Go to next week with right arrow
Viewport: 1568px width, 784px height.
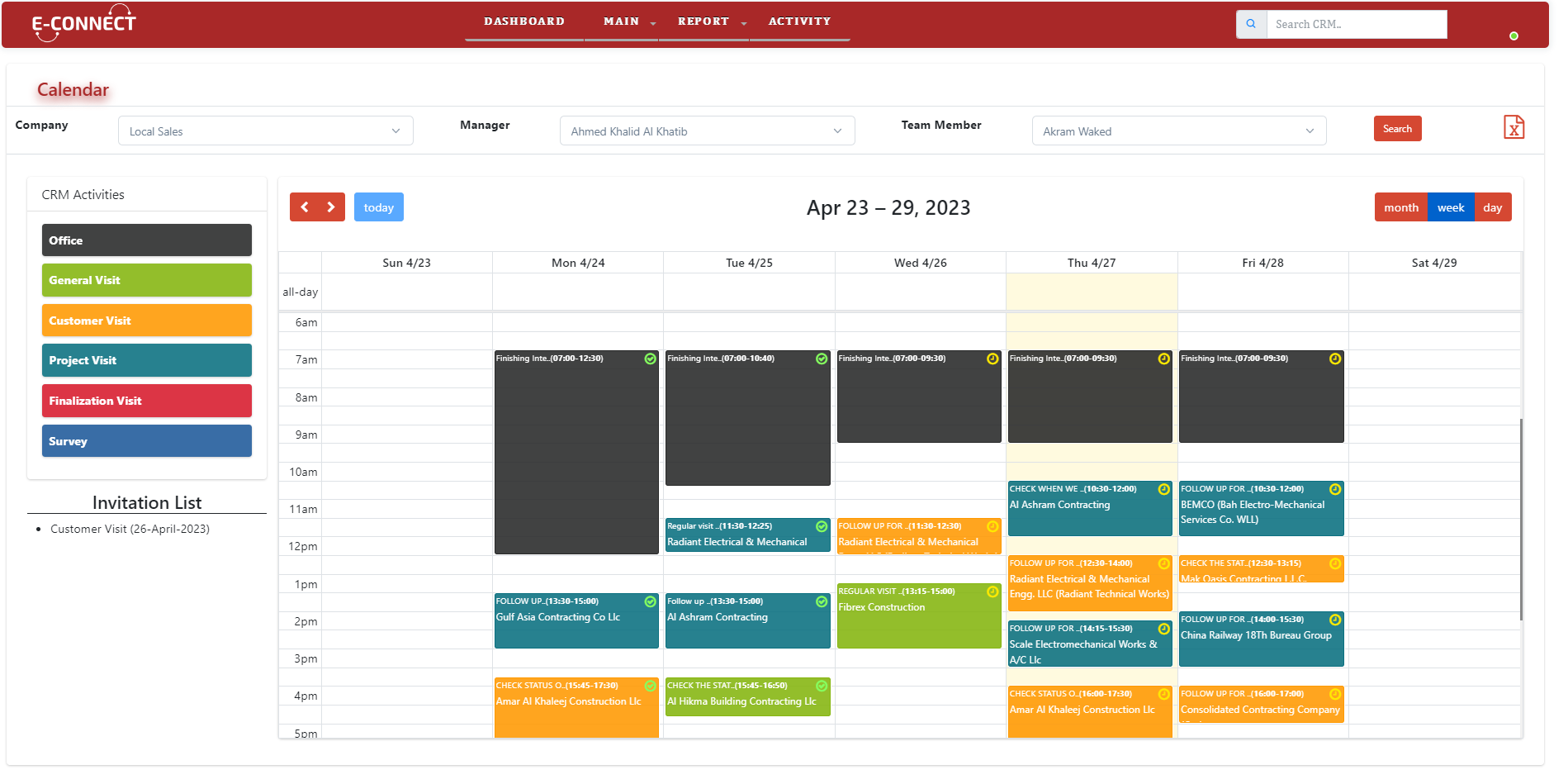[331, 207]
